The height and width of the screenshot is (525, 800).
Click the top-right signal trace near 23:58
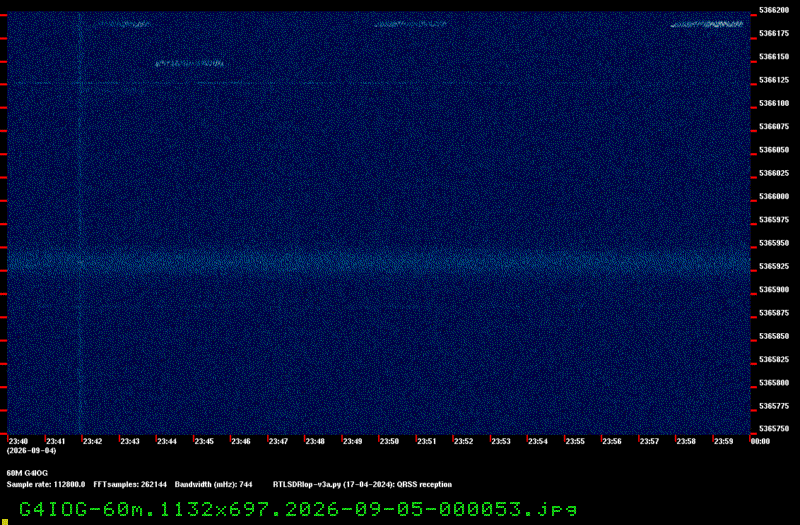[x=707, y=24]
